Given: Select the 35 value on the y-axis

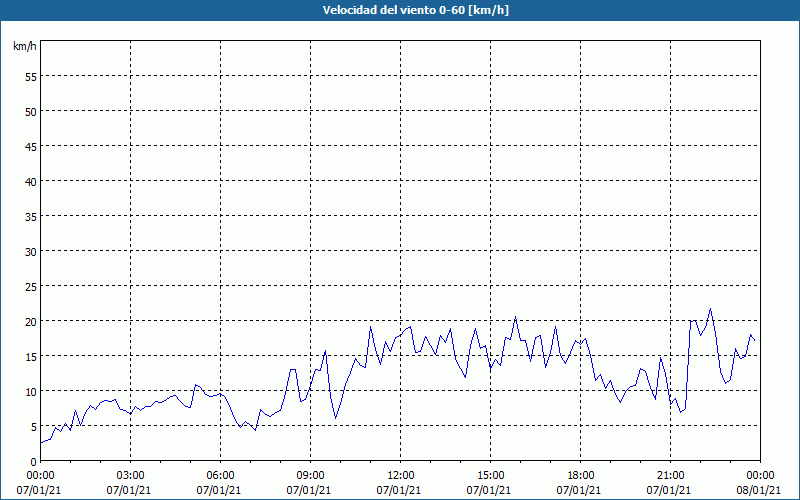Looking at the screenshot, I should pyautogui.click(x=31, y=216).
